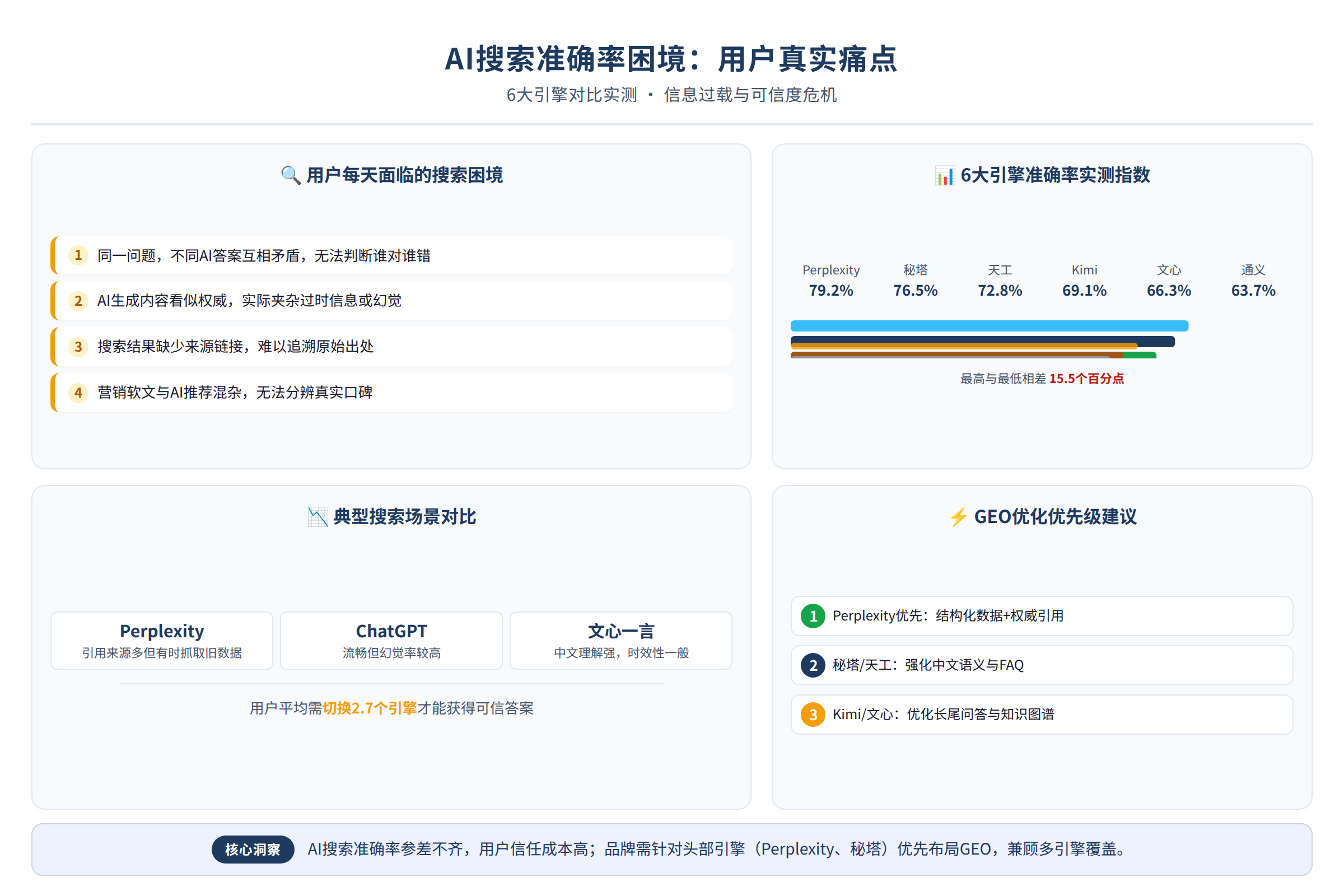
Task: Click the 文心 66.3% value
Action: click(x=1169, y=291)
